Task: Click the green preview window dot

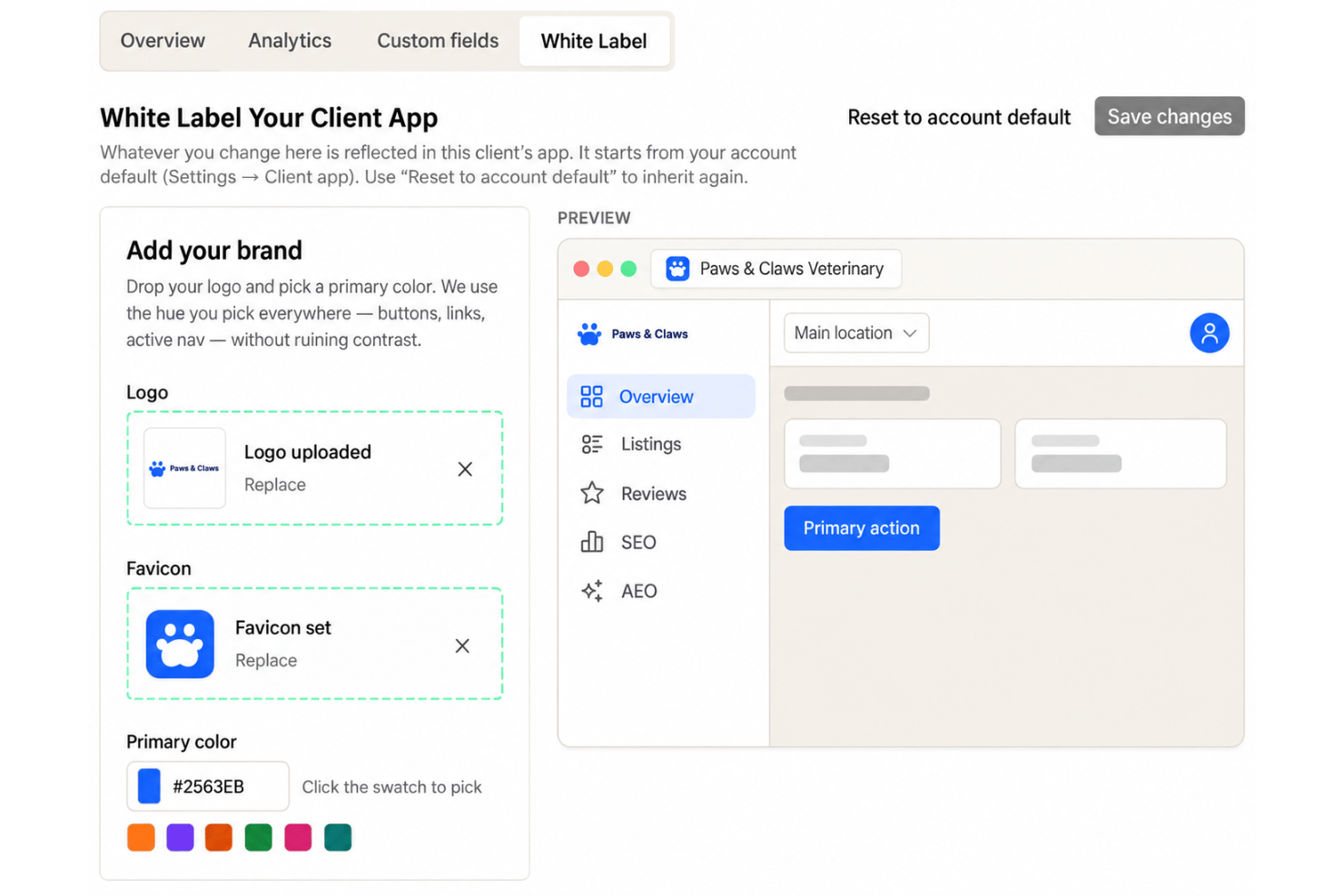Action: point(628,269)
